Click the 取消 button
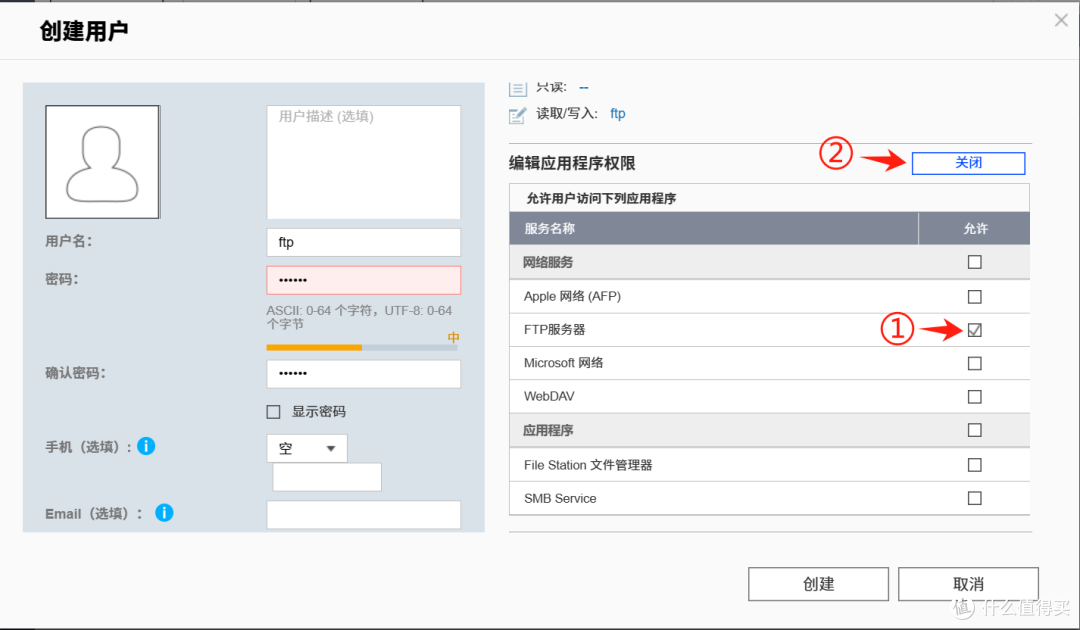Viewport: 1080px width, 630px height. [x=968, y=584]
